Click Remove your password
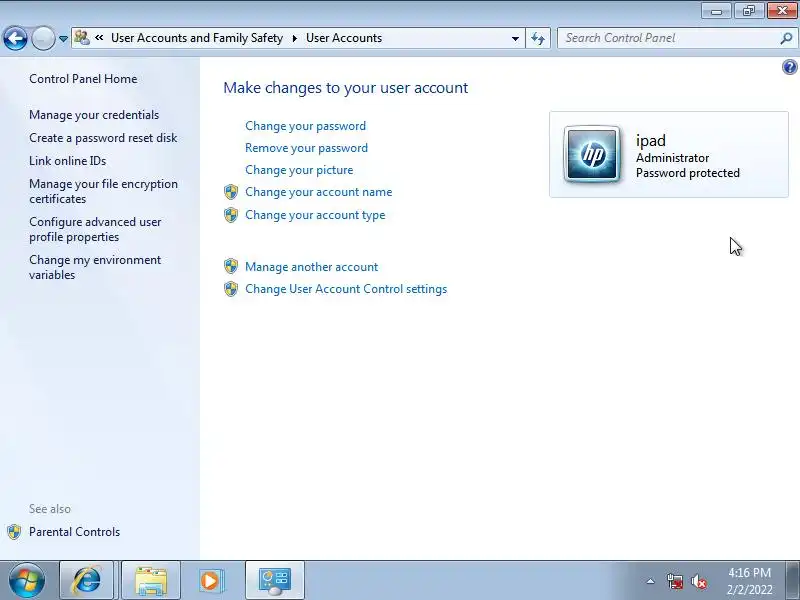The image size is (800, 600). [x=307, y=148]
